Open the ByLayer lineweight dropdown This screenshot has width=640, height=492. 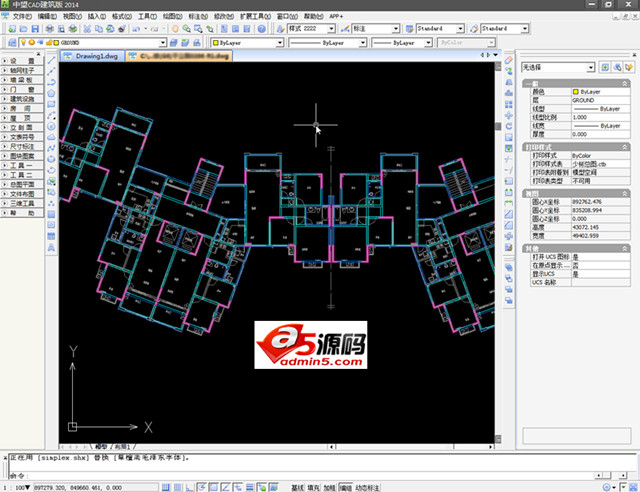click(x=428, y=42)
